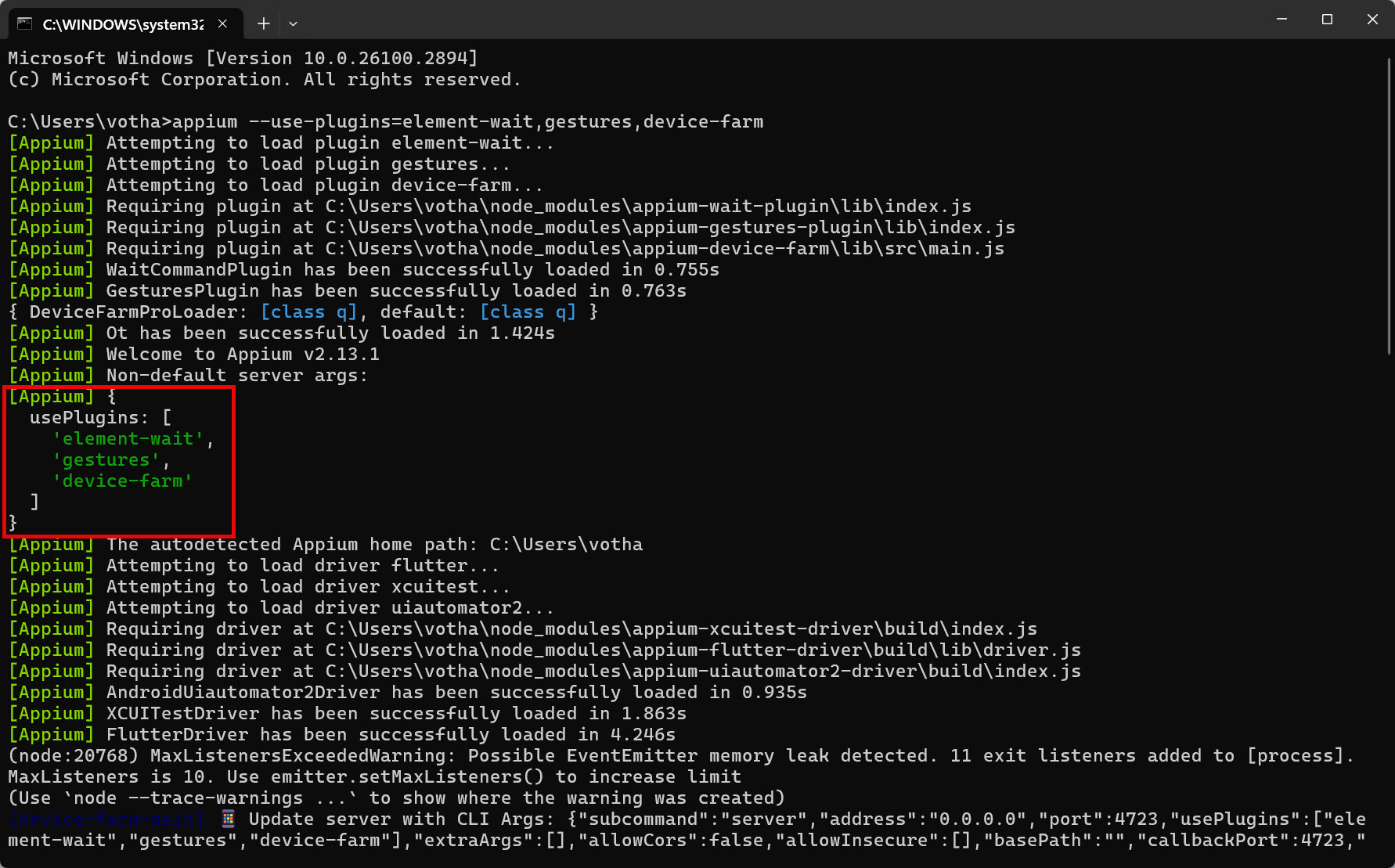
Task: Close the terminal window
Action: click(1372, 20)
